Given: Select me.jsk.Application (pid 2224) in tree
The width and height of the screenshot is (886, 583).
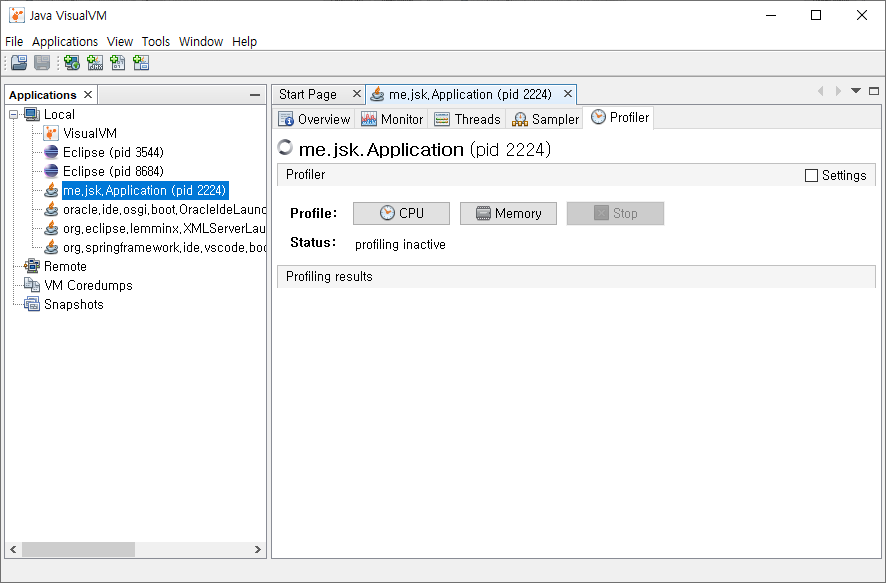Looking at the screenshot, I should (x=145, y=190).
